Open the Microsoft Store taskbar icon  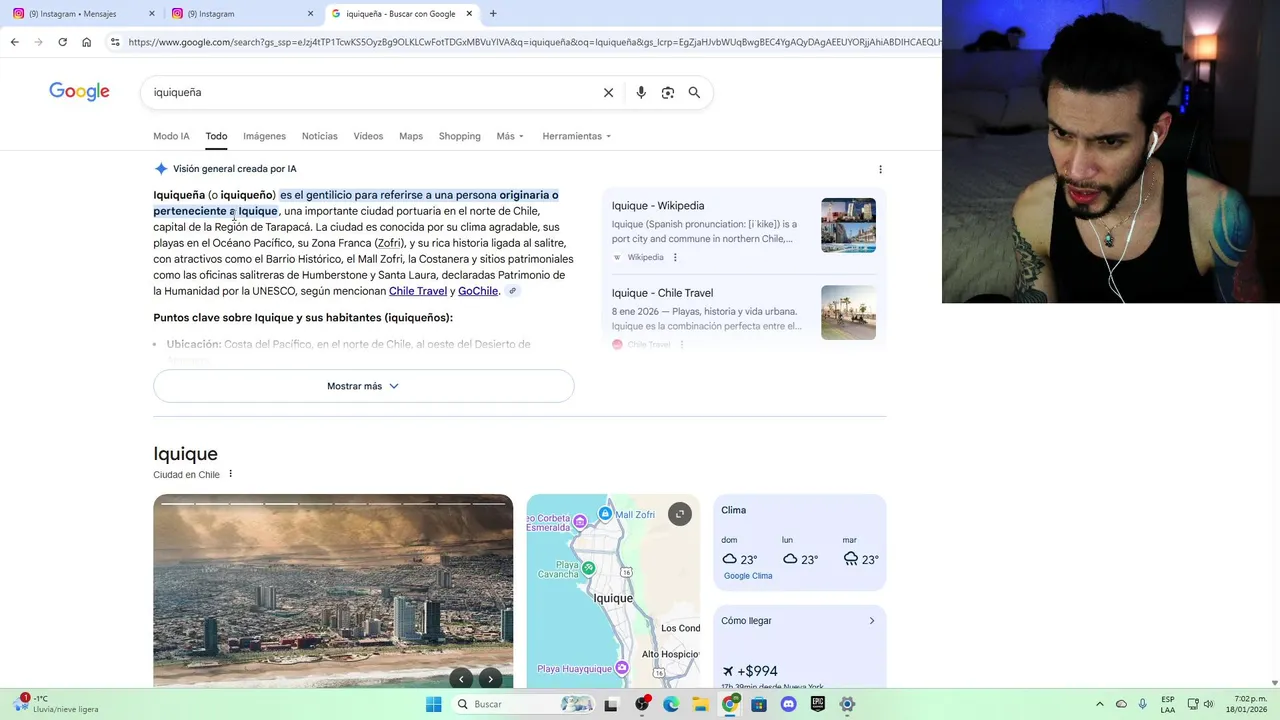coord(759,704)
